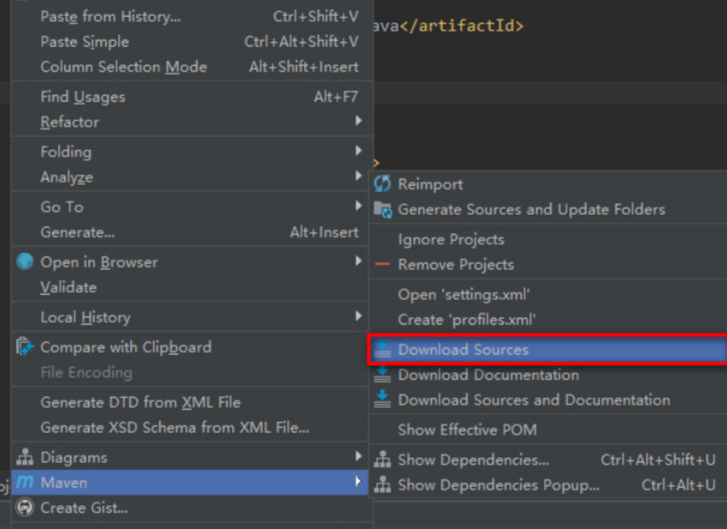Select Generate XSD Schema from XML File
Screen dimensions: 727x529
click(x=192, y=427)
